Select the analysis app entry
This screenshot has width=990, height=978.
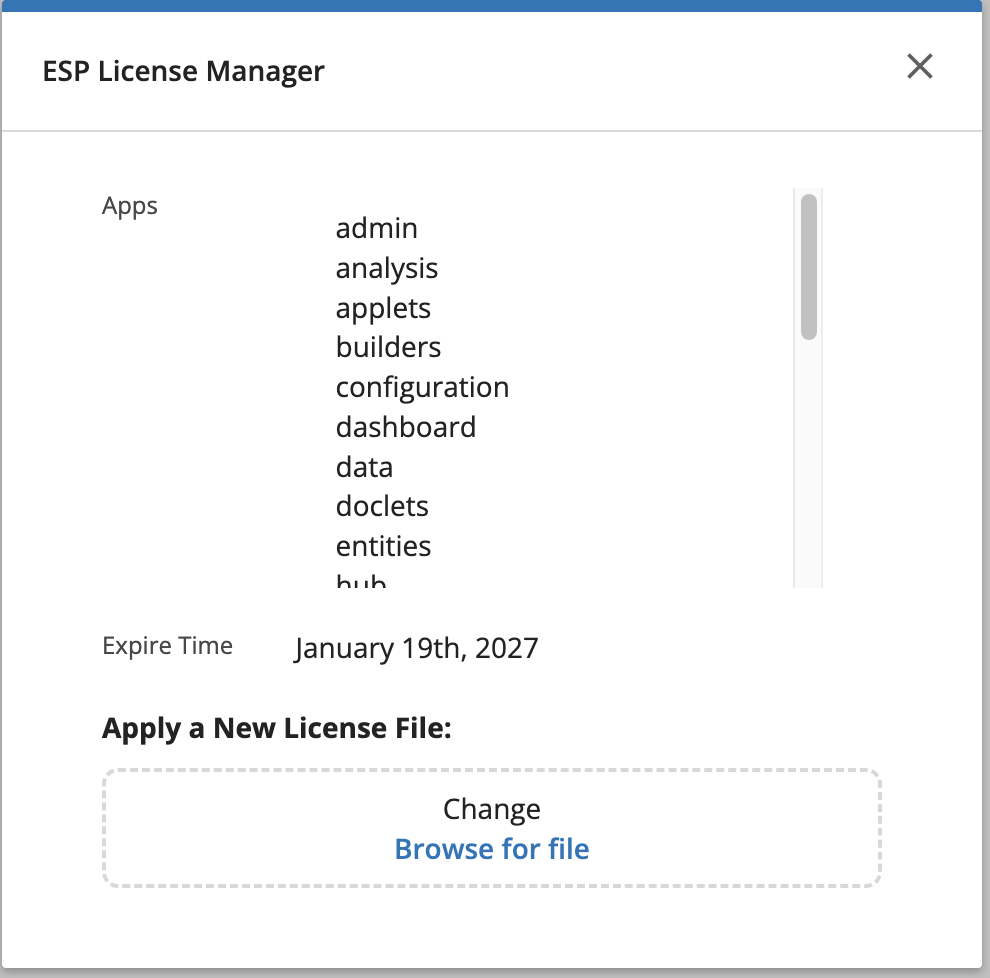[386, 268]
